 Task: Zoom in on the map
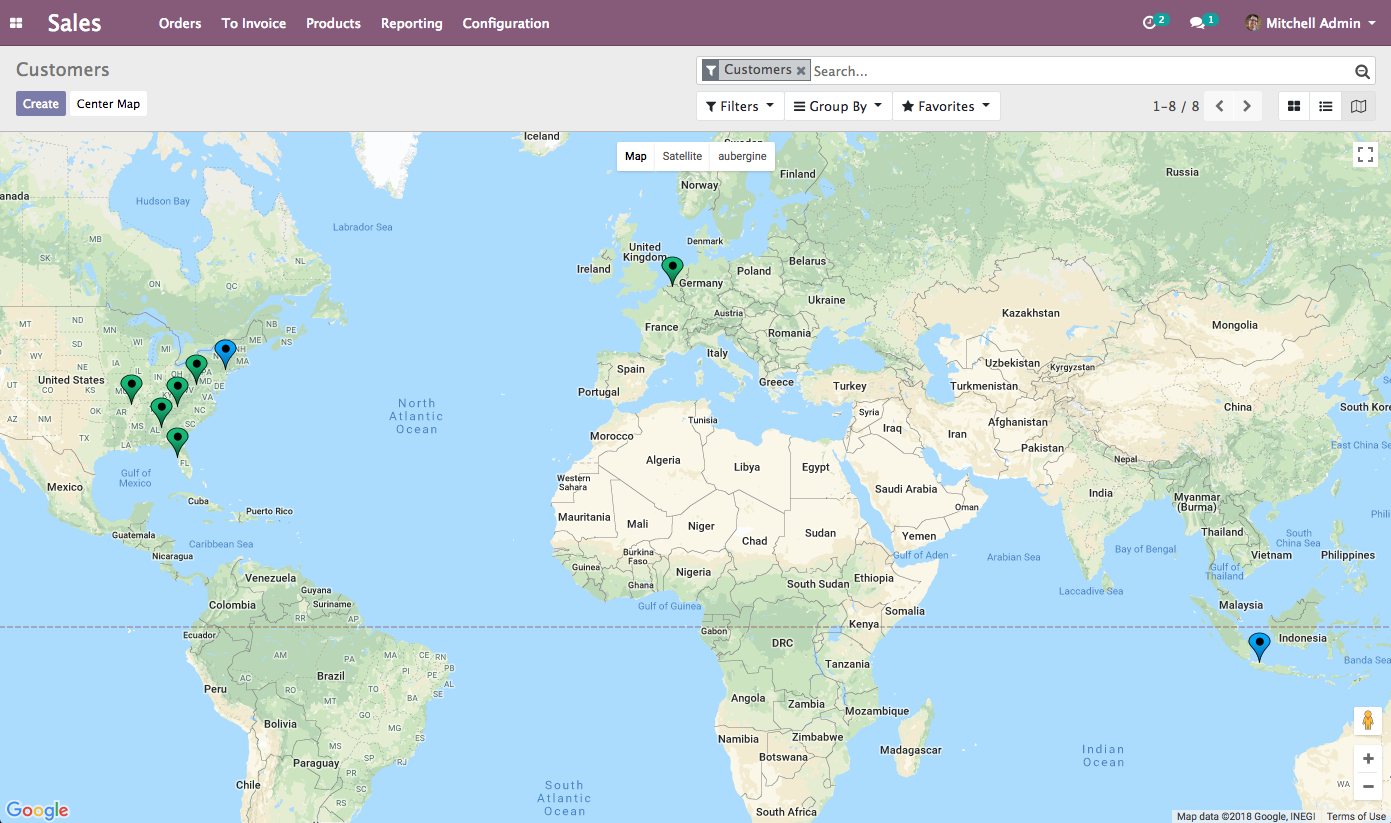pyautogui.click(x=1368, y=759)
